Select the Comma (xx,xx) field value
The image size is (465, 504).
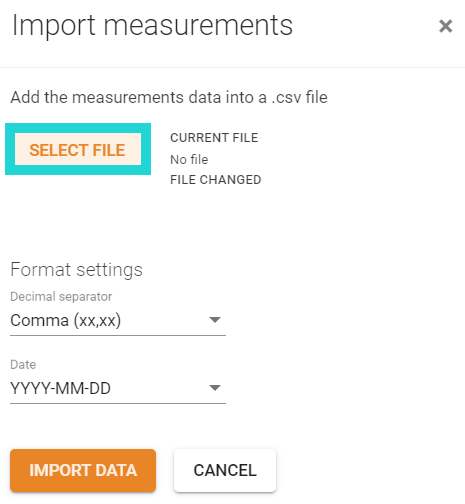click(66, 320)
